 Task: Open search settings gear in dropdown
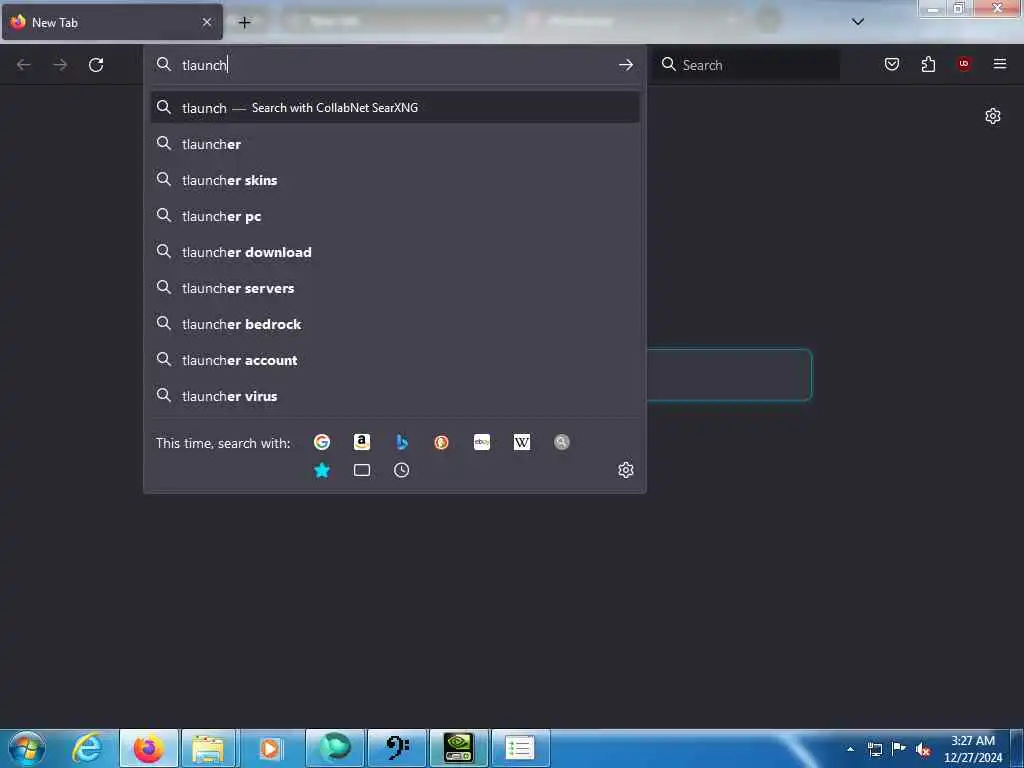click(626, 470)
